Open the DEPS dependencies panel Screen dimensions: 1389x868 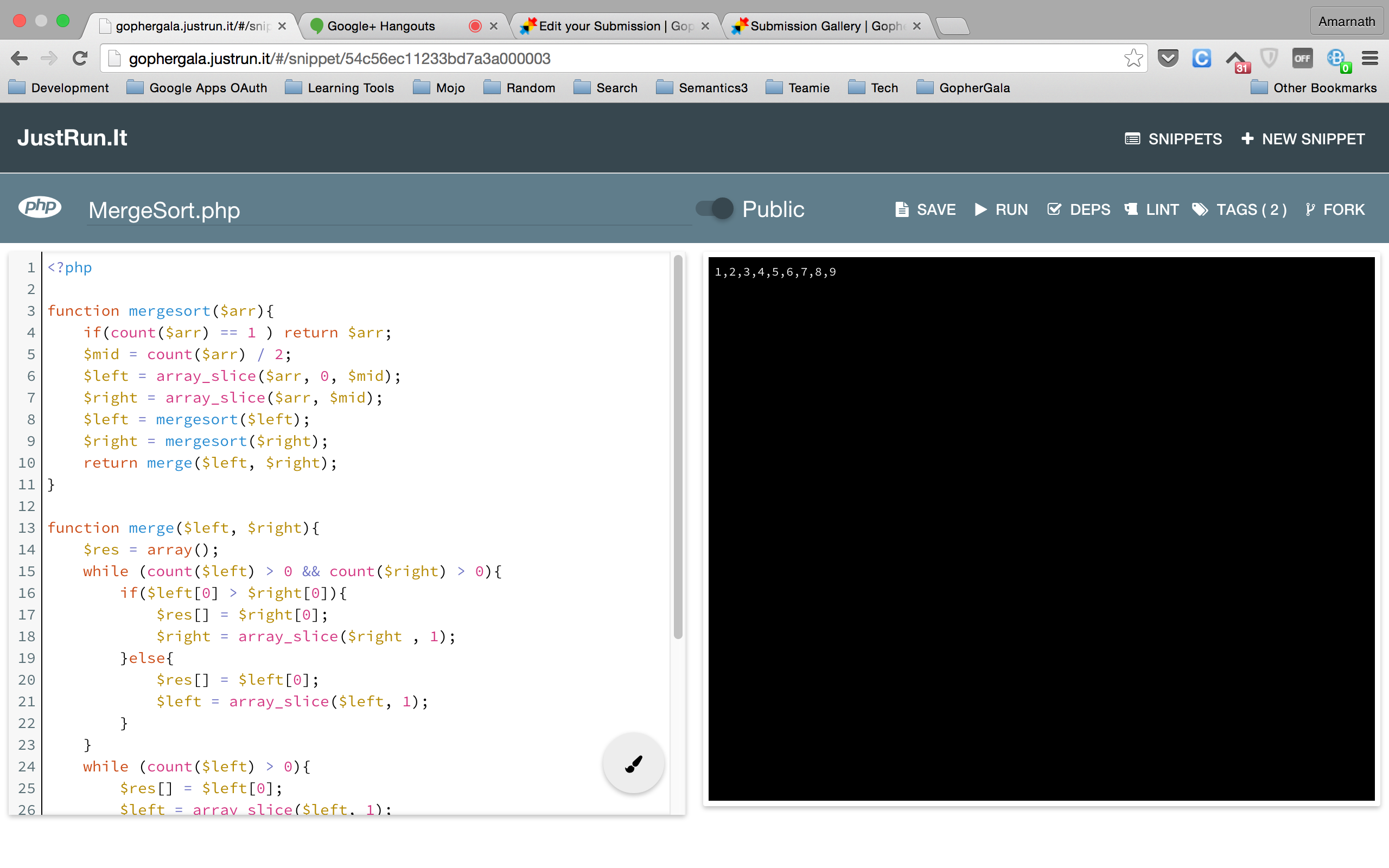tap(1079, 209)
